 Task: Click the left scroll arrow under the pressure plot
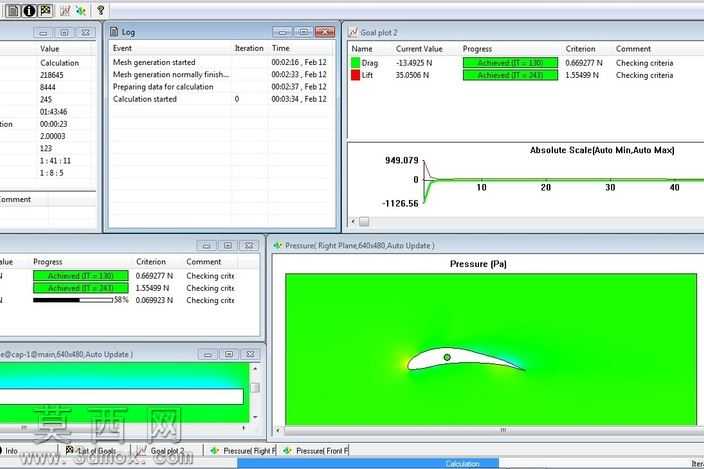(277, 430)
